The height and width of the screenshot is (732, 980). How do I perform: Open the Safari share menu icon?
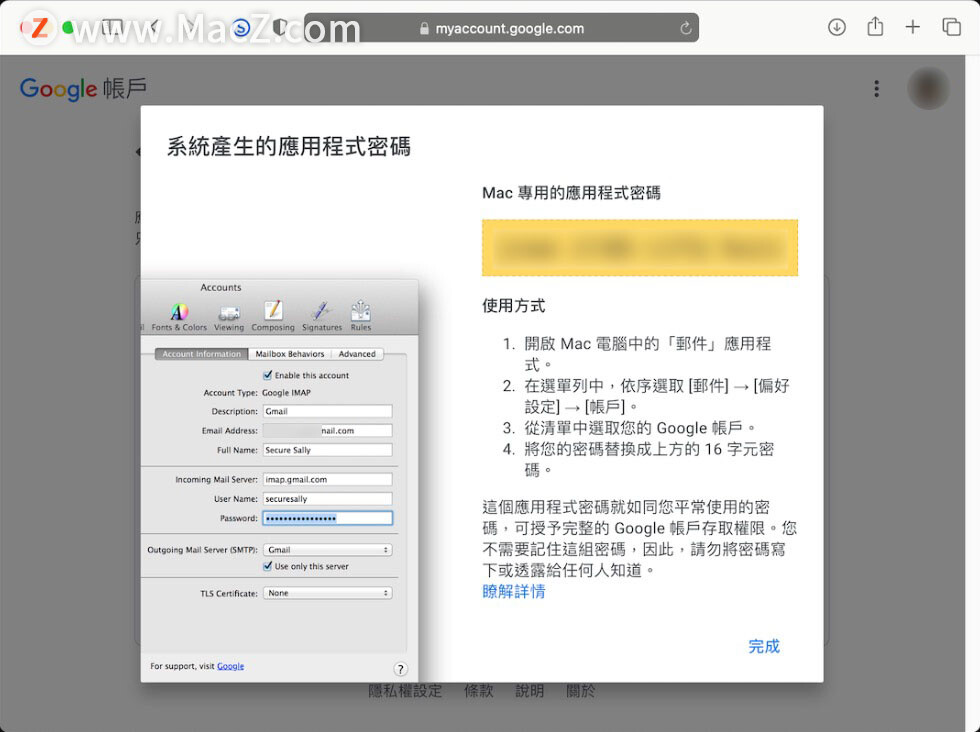pos(875,26)
